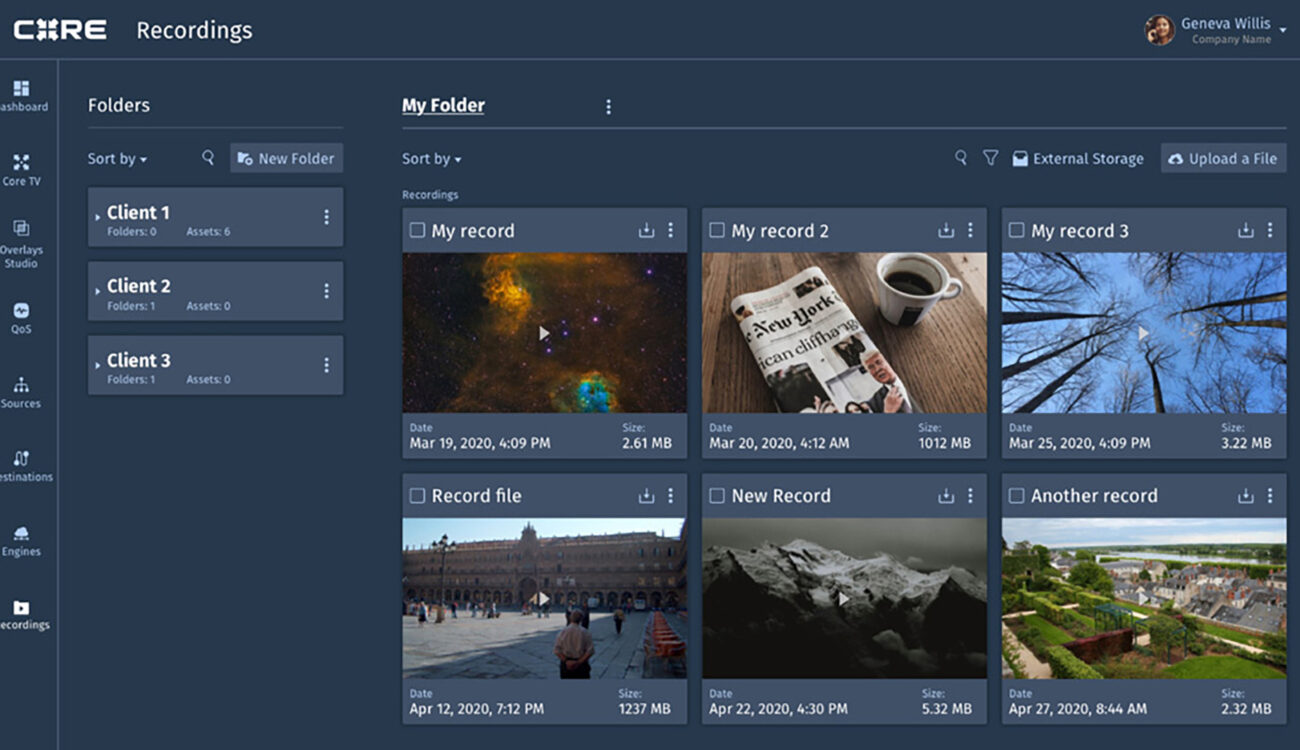1300x750 pixels.
Task: Tick the New Record checkbox
Action: (x=717, y=495)
